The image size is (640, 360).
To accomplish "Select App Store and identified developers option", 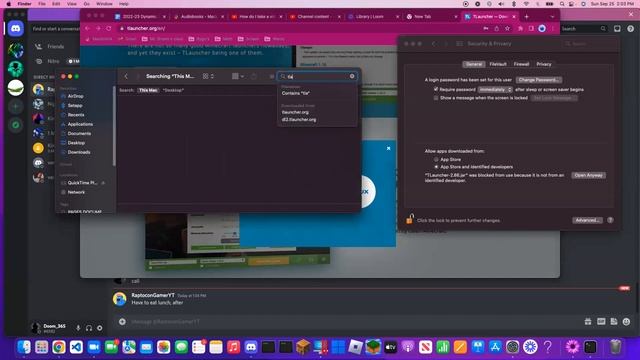I will tap(436, 167).
